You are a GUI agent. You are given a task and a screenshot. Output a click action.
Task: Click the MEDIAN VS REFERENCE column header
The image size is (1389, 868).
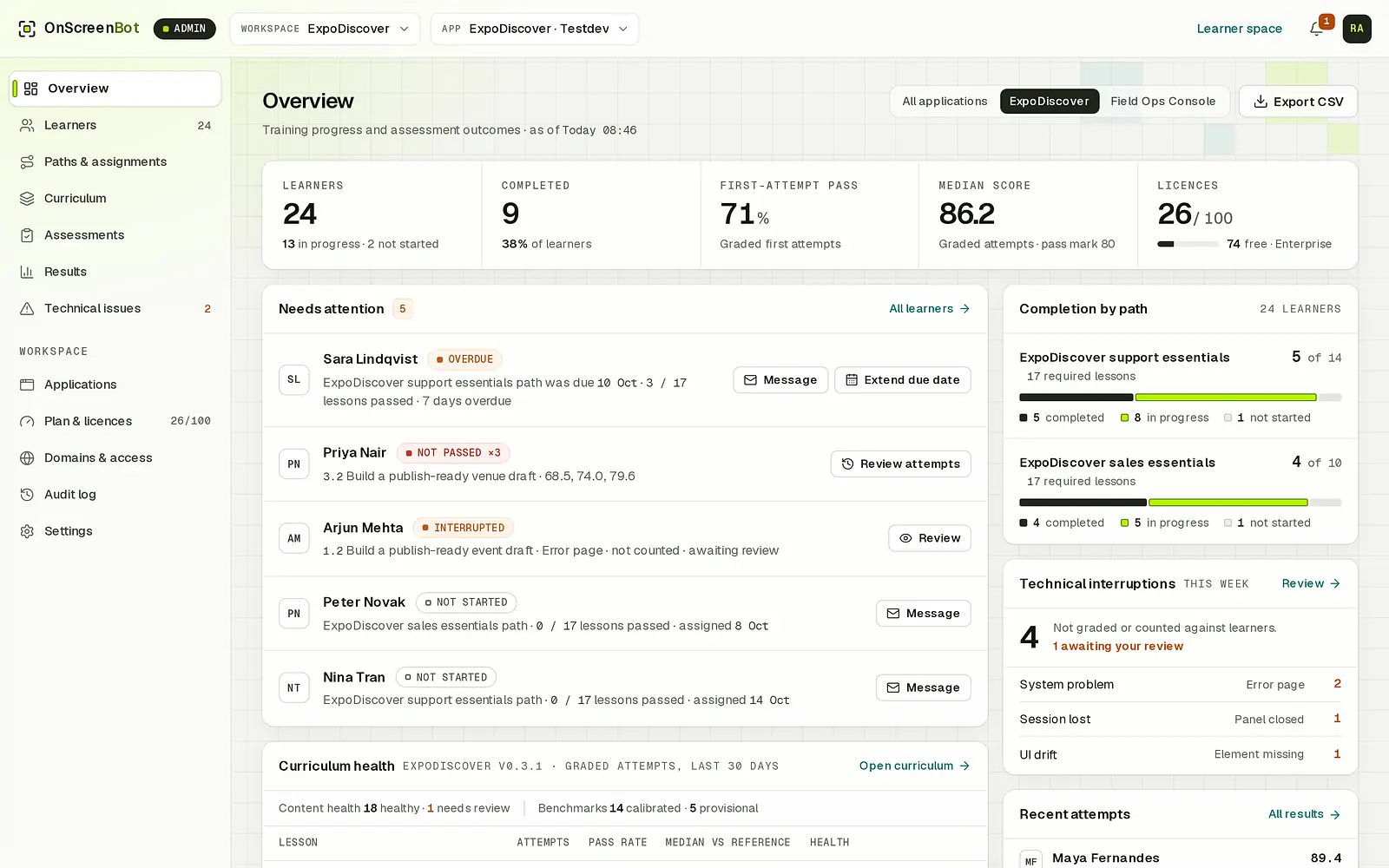pyautogui.click(x=727, y=842)
